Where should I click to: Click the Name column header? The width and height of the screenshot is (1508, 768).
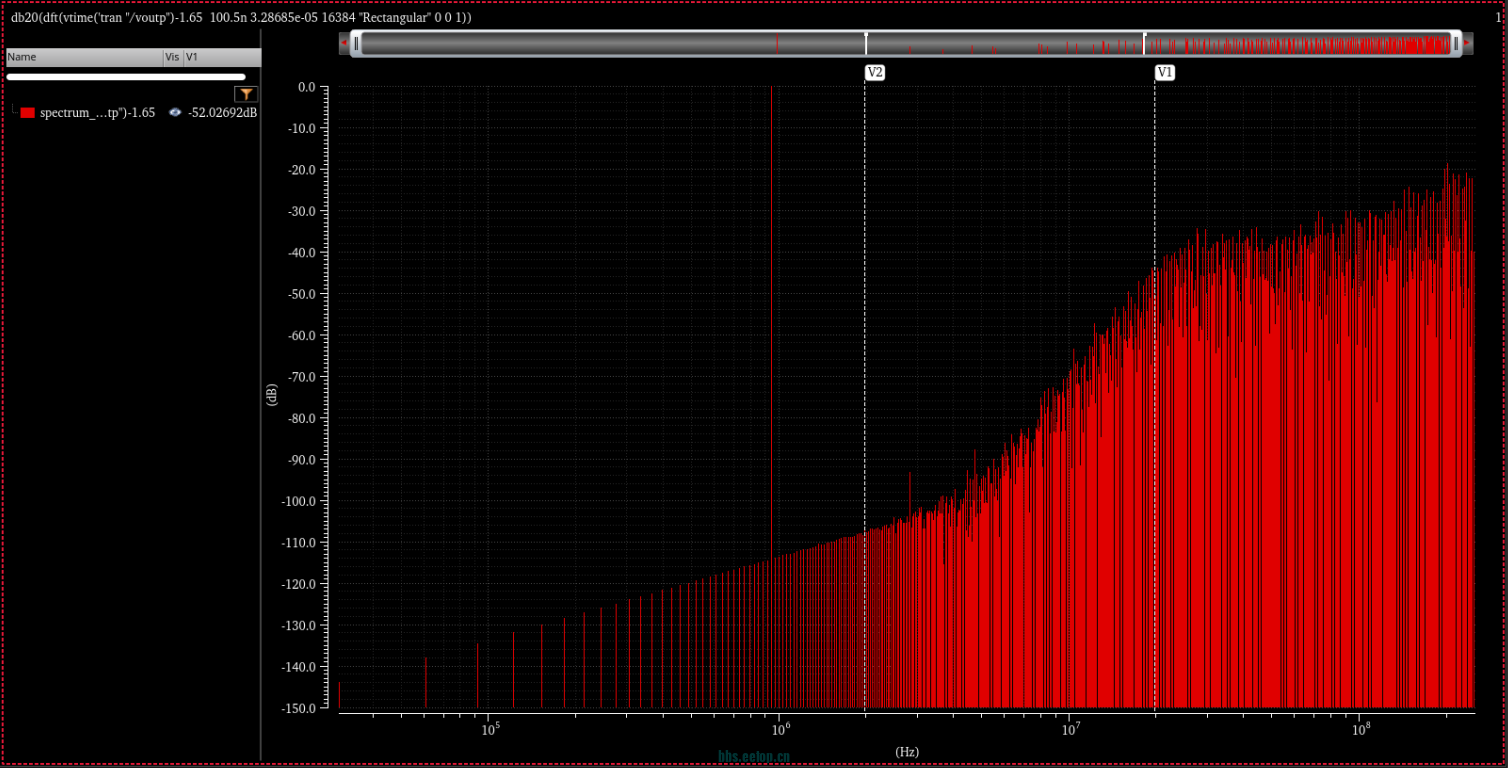click(x=22, y=57)
